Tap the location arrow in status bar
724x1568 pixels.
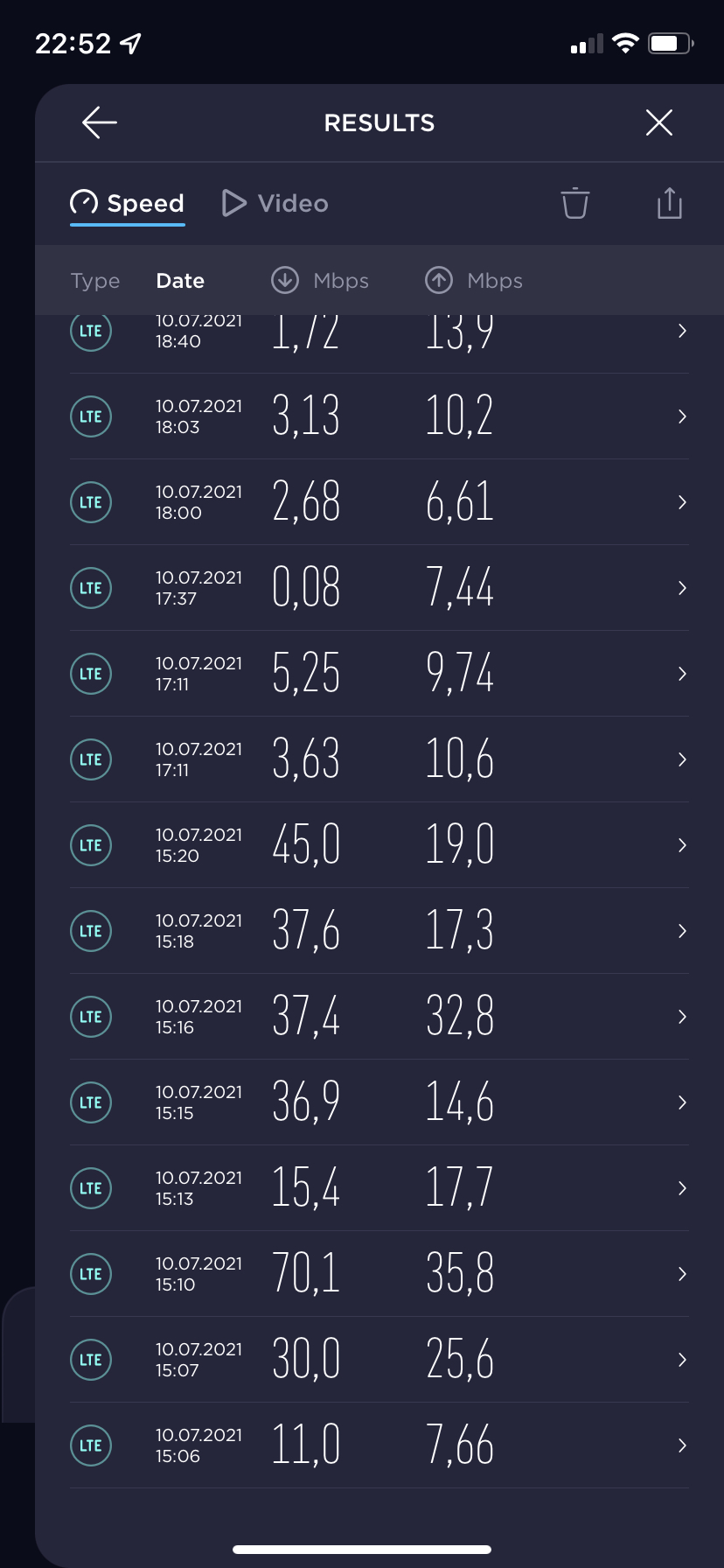click(x=131, y=43)
